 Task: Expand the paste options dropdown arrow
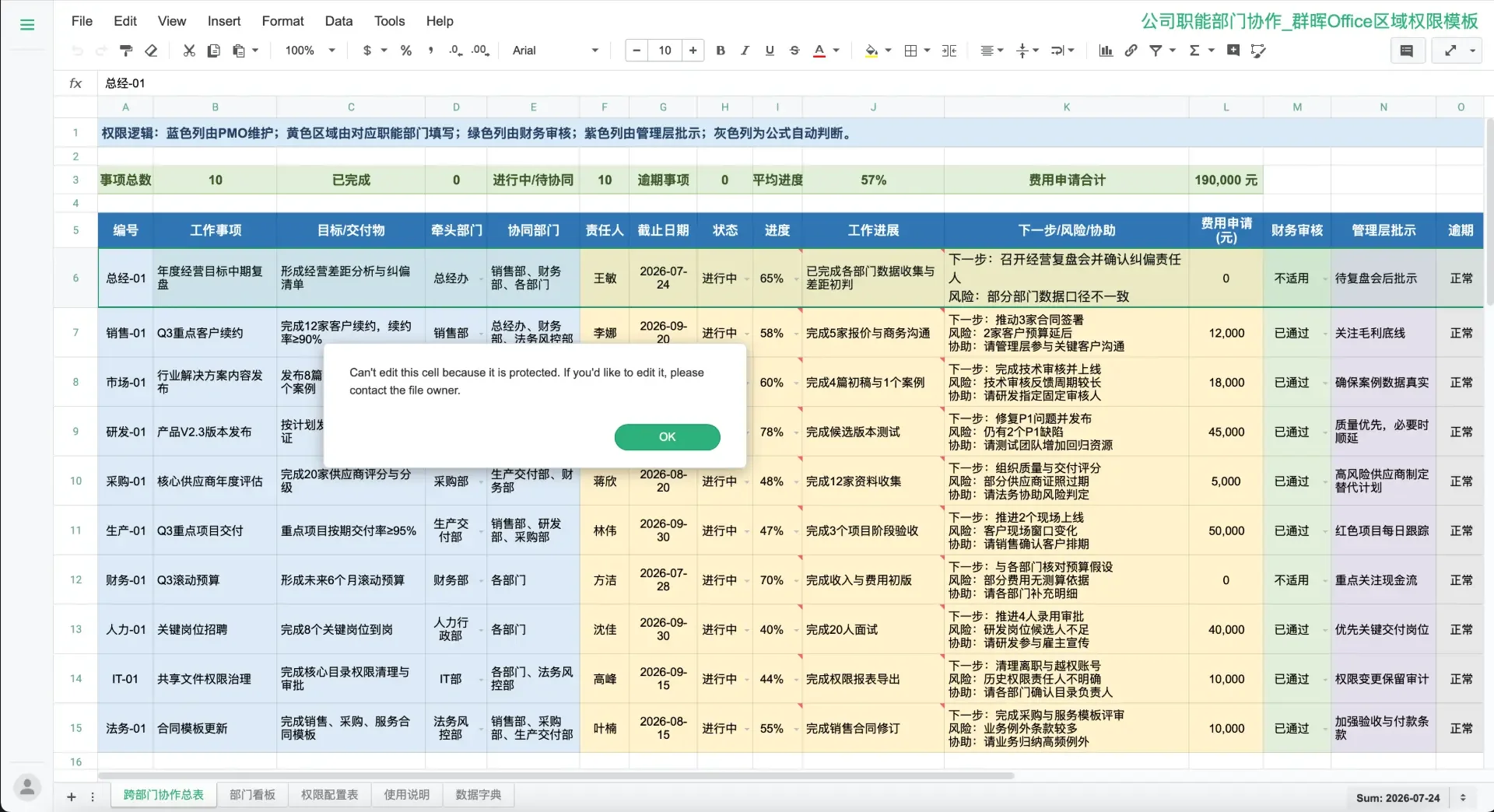click(254, 51)
